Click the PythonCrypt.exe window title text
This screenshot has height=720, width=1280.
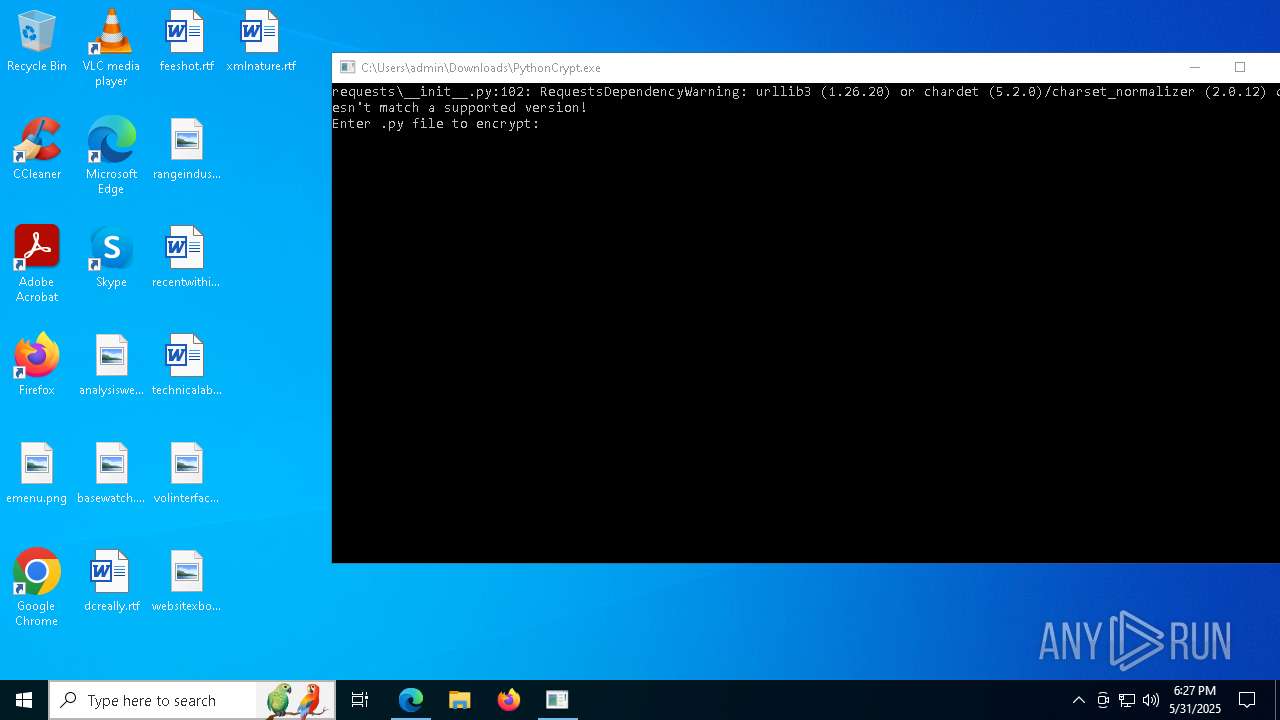[481, 68]
